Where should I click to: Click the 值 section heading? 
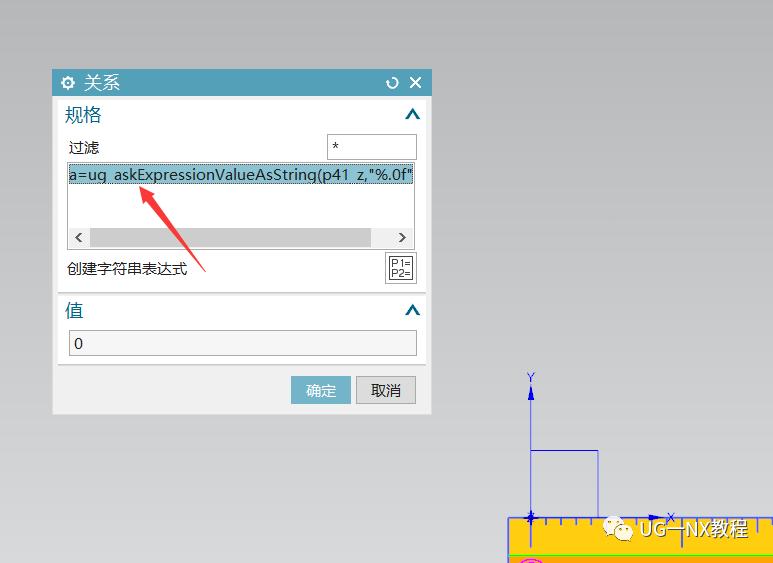pos(74,311)
